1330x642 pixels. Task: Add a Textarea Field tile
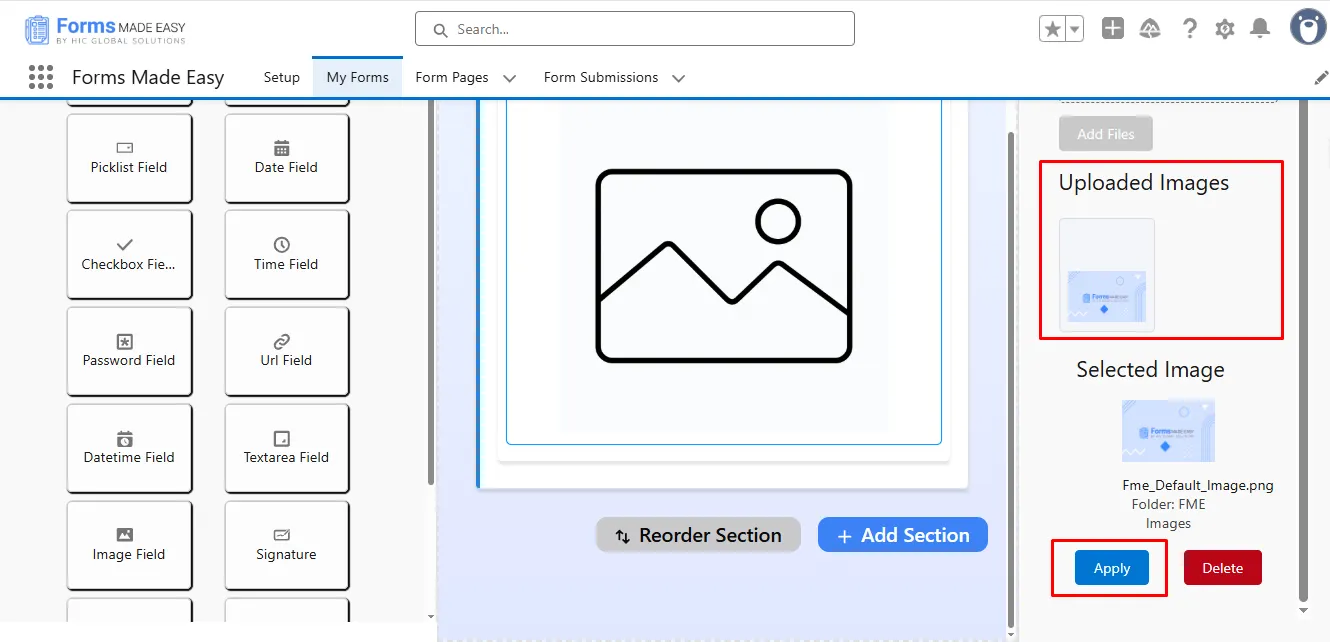click(x=287, y=447)
